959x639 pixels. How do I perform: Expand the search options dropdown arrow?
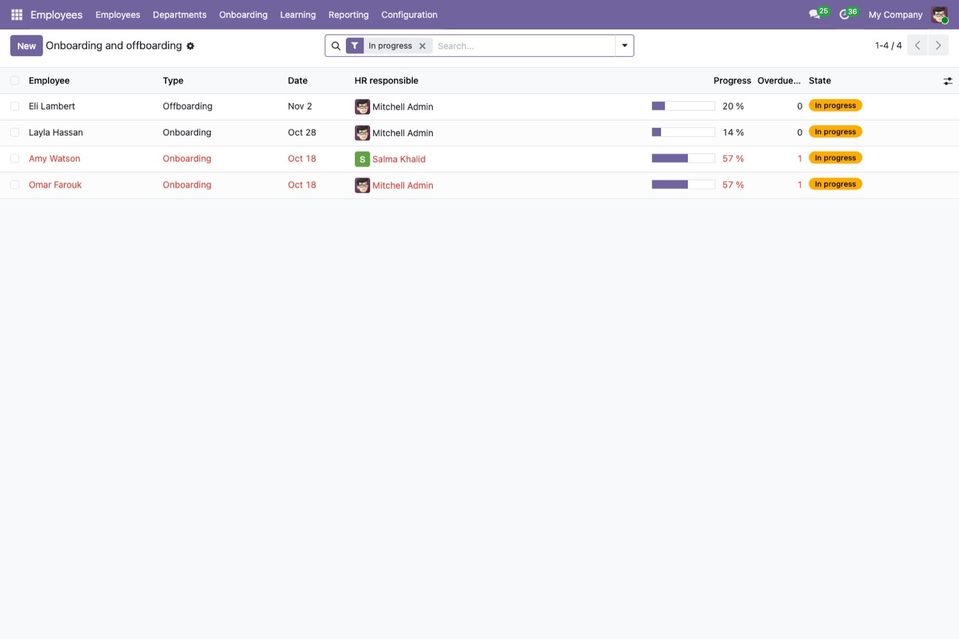click(x=624, y=46)
